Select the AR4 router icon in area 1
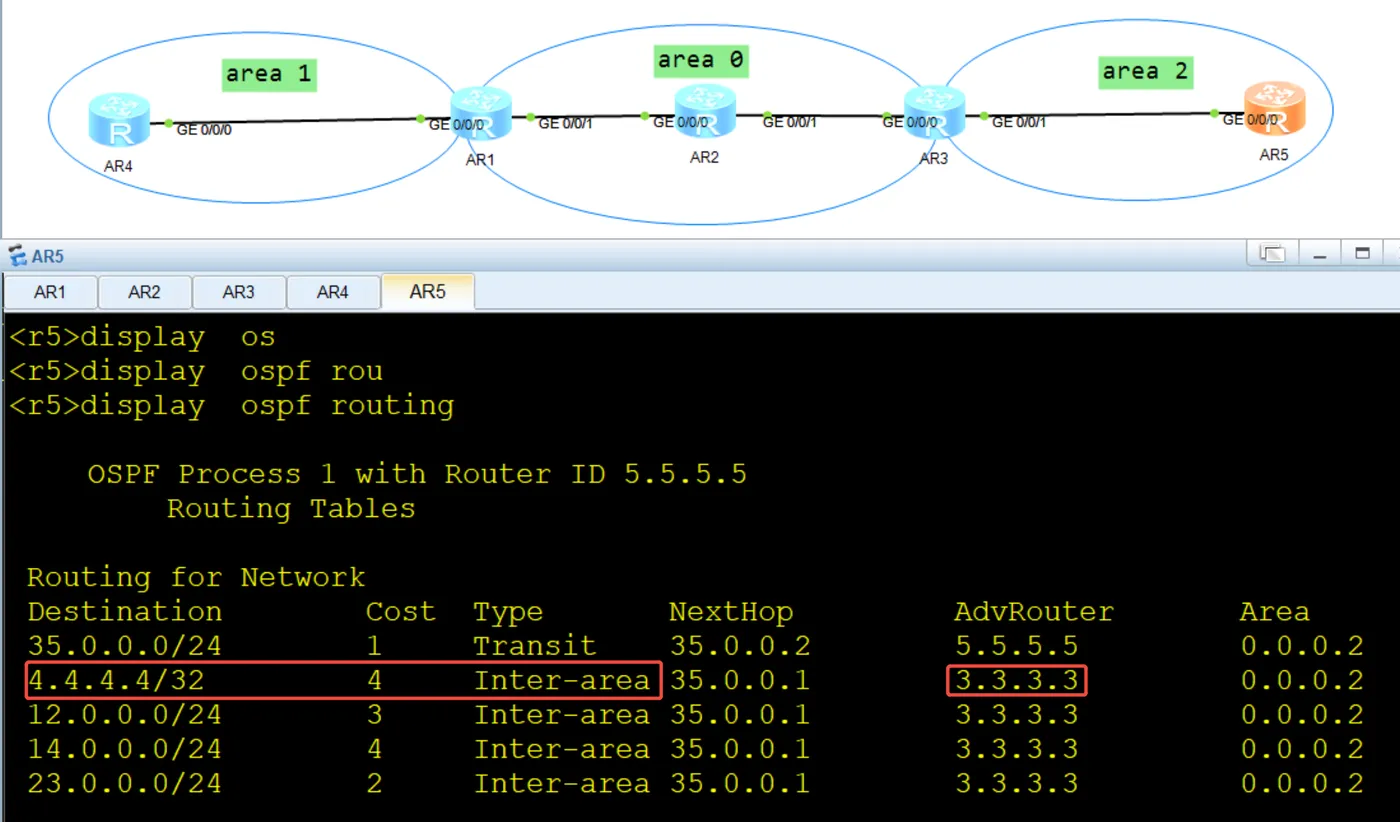Image resolution: width=1400 pixels, height=822 pixels. tap(119, 120)
